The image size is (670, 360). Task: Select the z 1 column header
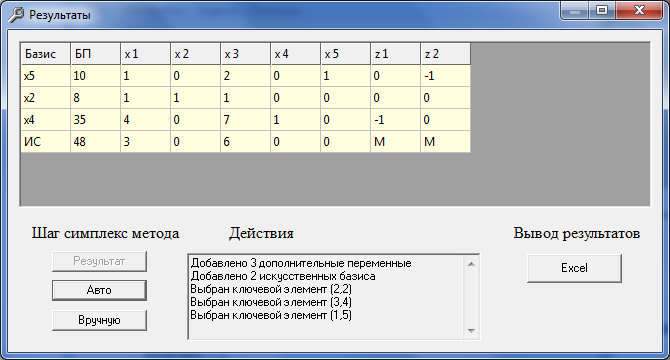[395, 54]
